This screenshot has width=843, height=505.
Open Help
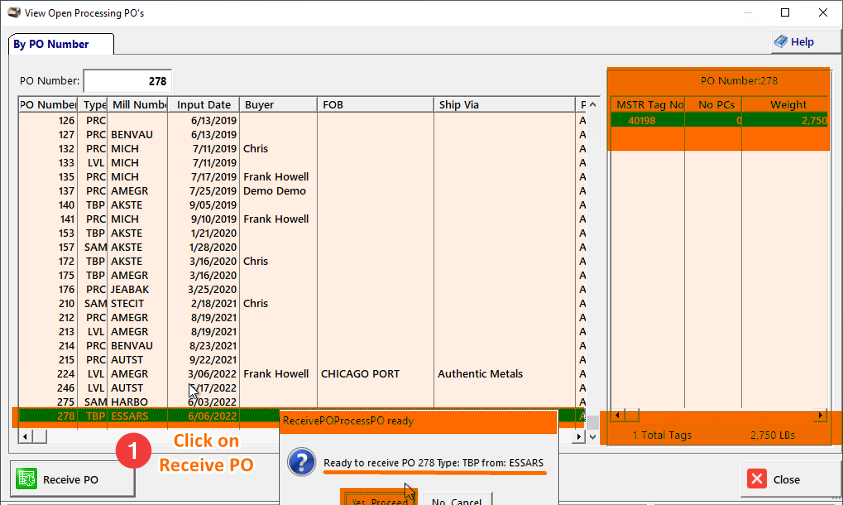click(x=804, y=41)
